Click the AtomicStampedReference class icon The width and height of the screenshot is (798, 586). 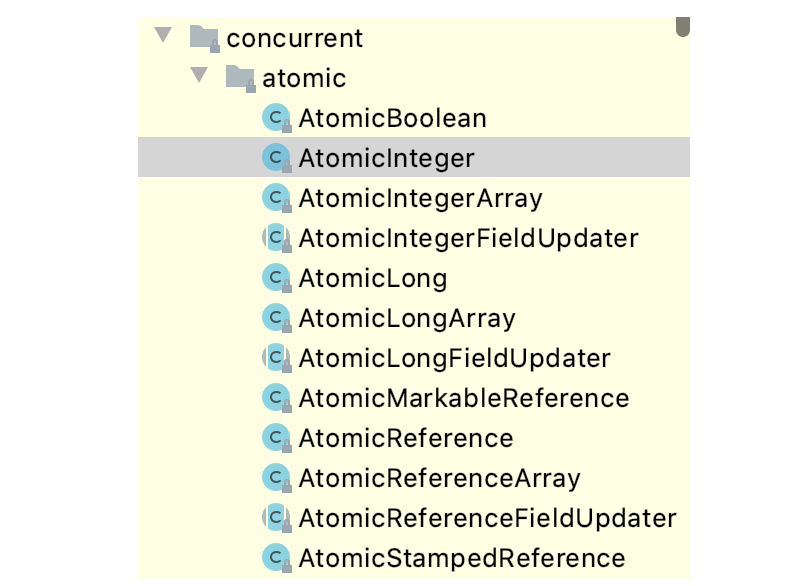click(275, 558)
